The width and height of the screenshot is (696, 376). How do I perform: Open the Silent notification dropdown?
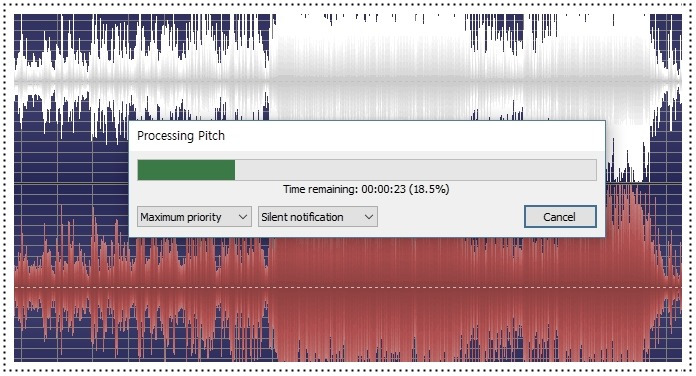(318, 217)
